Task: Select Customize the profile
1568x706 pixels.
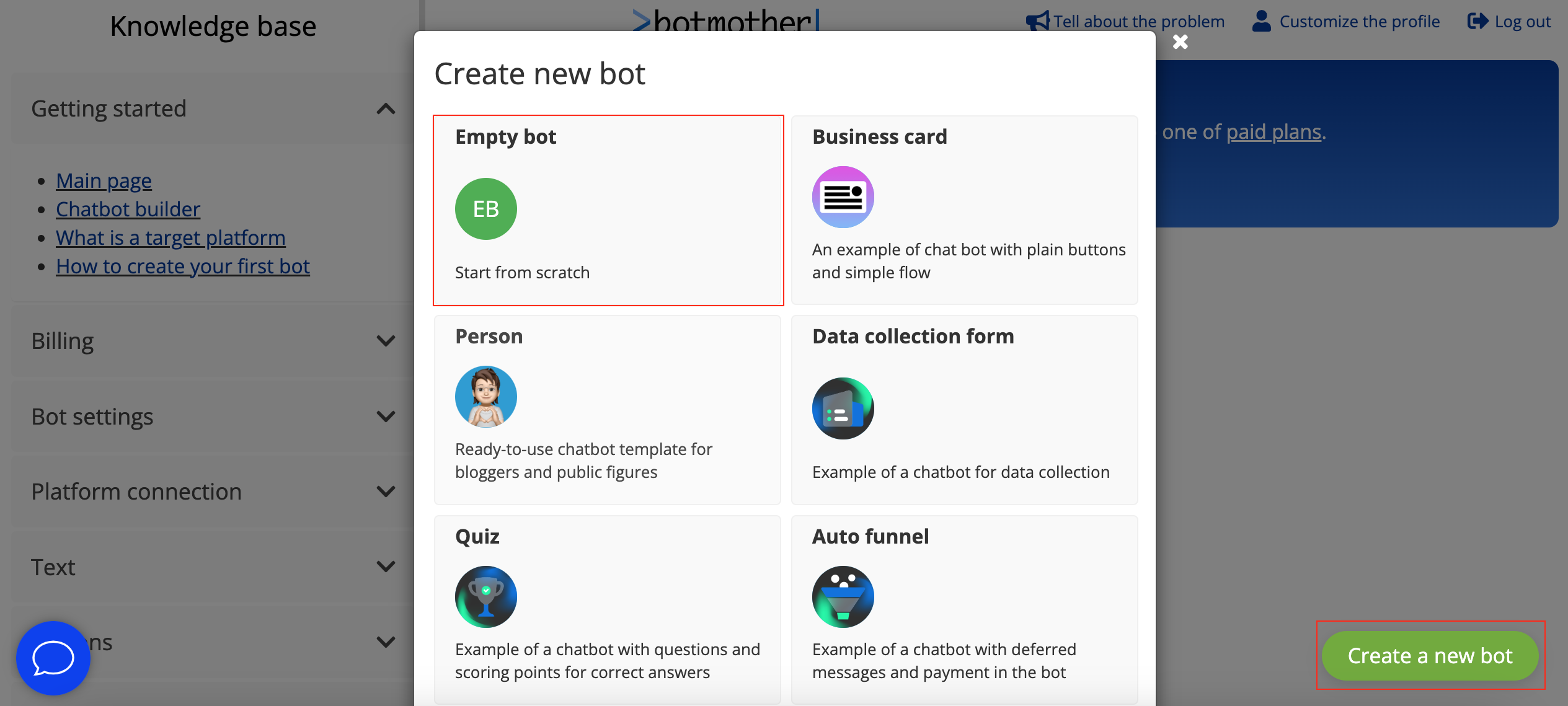Action: (1358, 20)
